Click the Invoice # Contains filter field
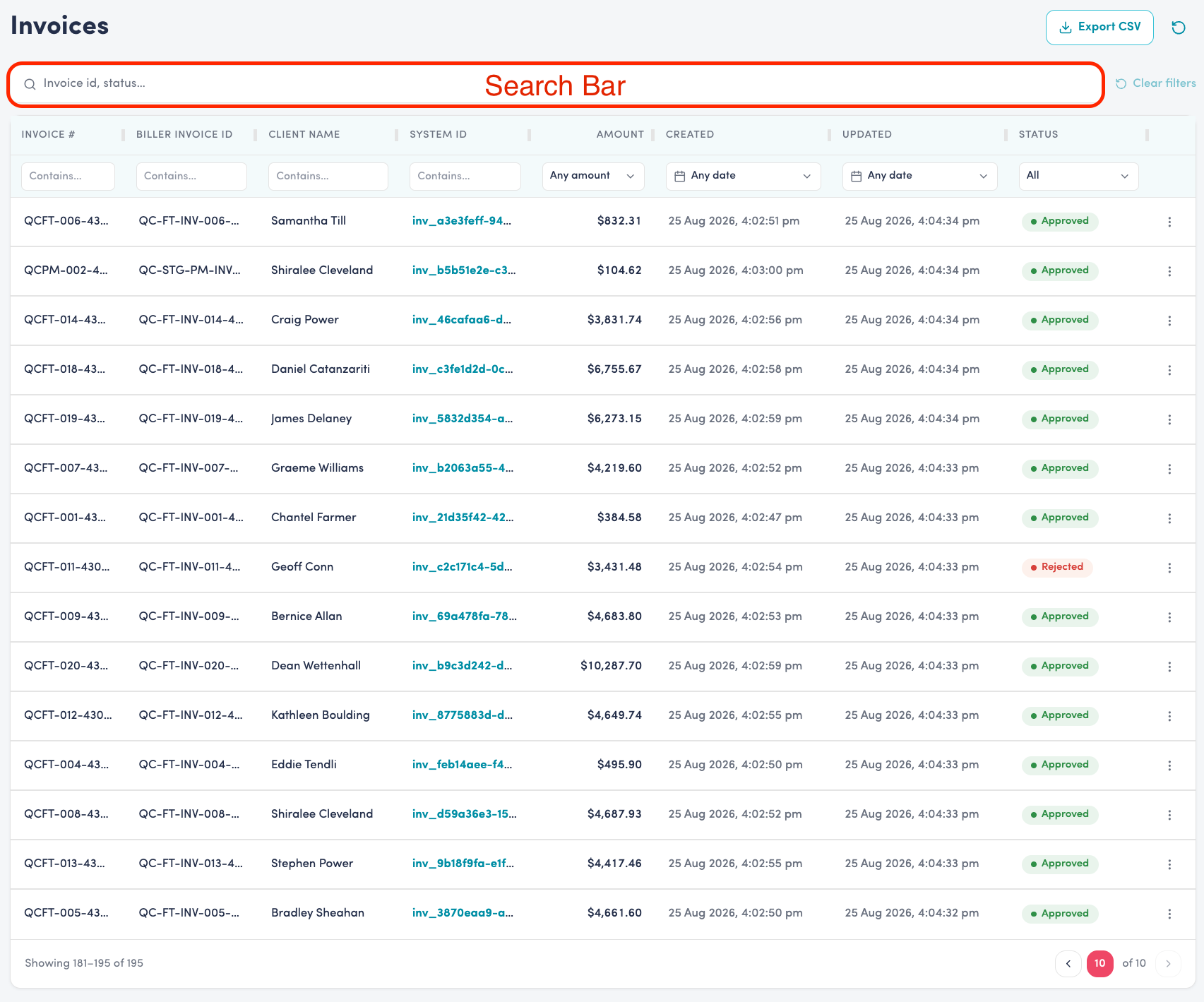 tap(68, 176)
